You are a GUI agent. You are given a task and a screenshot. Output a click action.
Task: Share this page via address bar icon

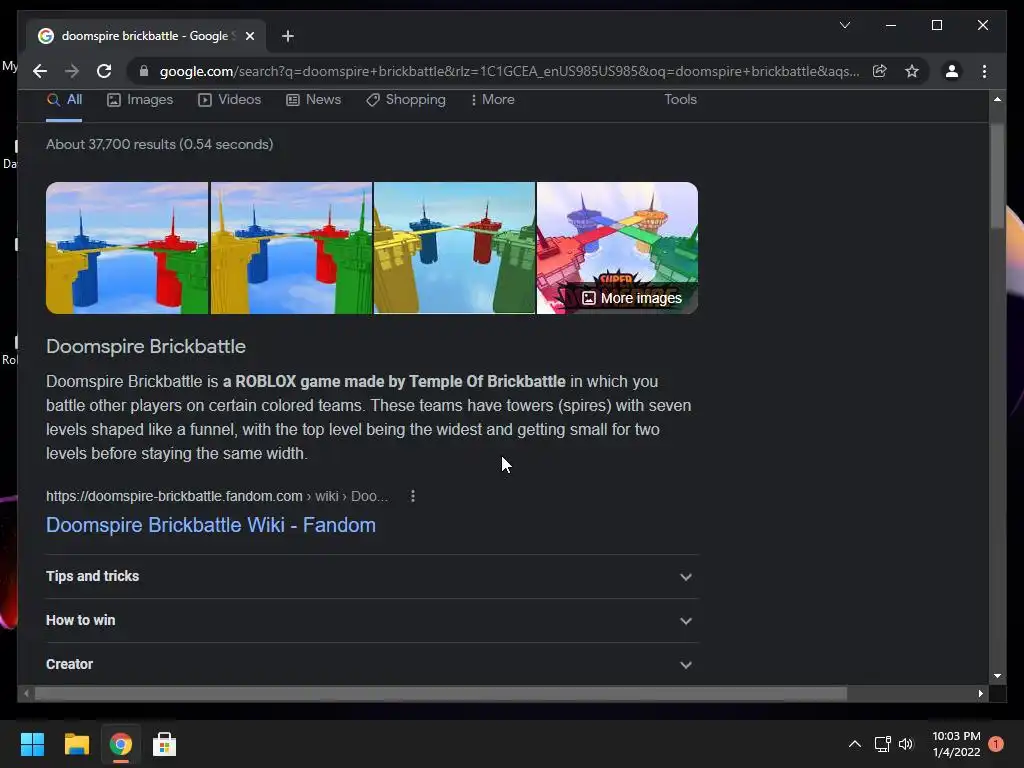click(880, 71)
